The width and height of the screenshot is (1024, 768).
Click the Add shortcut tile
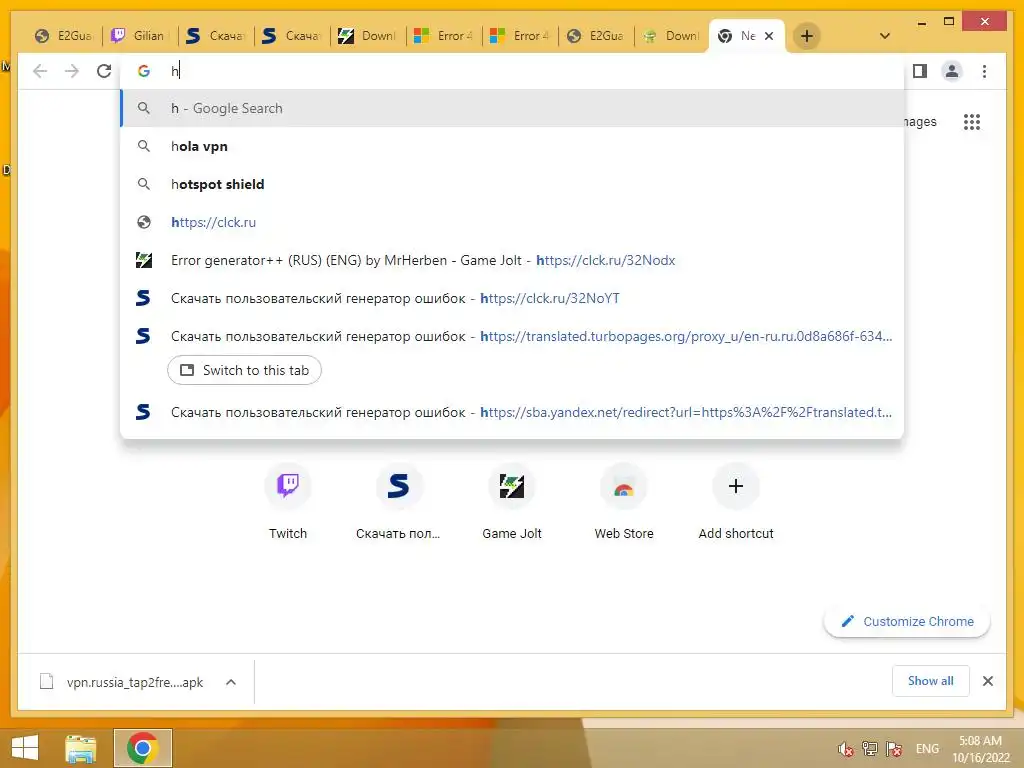tap(736, 502)
